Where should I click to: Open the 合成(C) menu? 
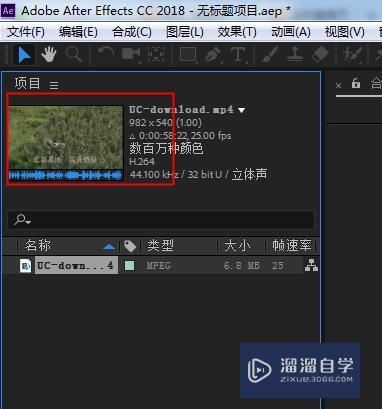point(132,32)
